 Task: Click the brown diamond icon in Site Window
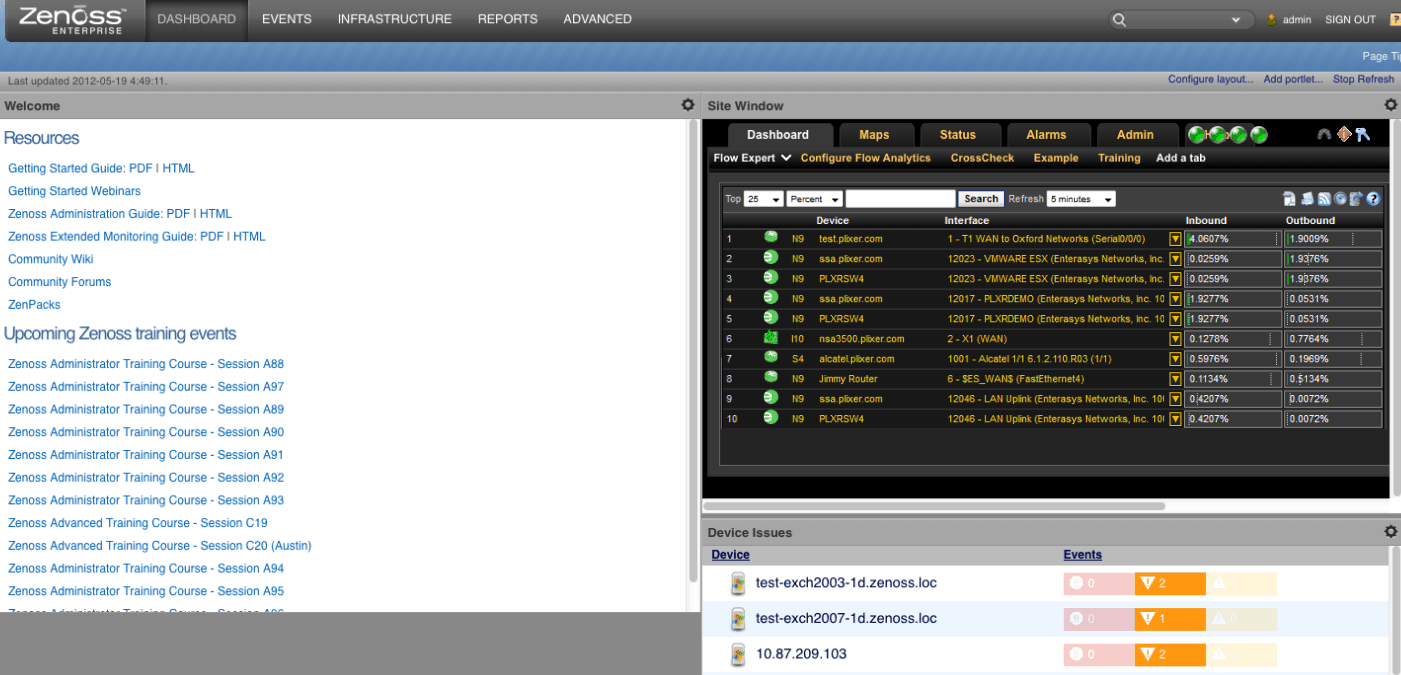click(1344, 134)
